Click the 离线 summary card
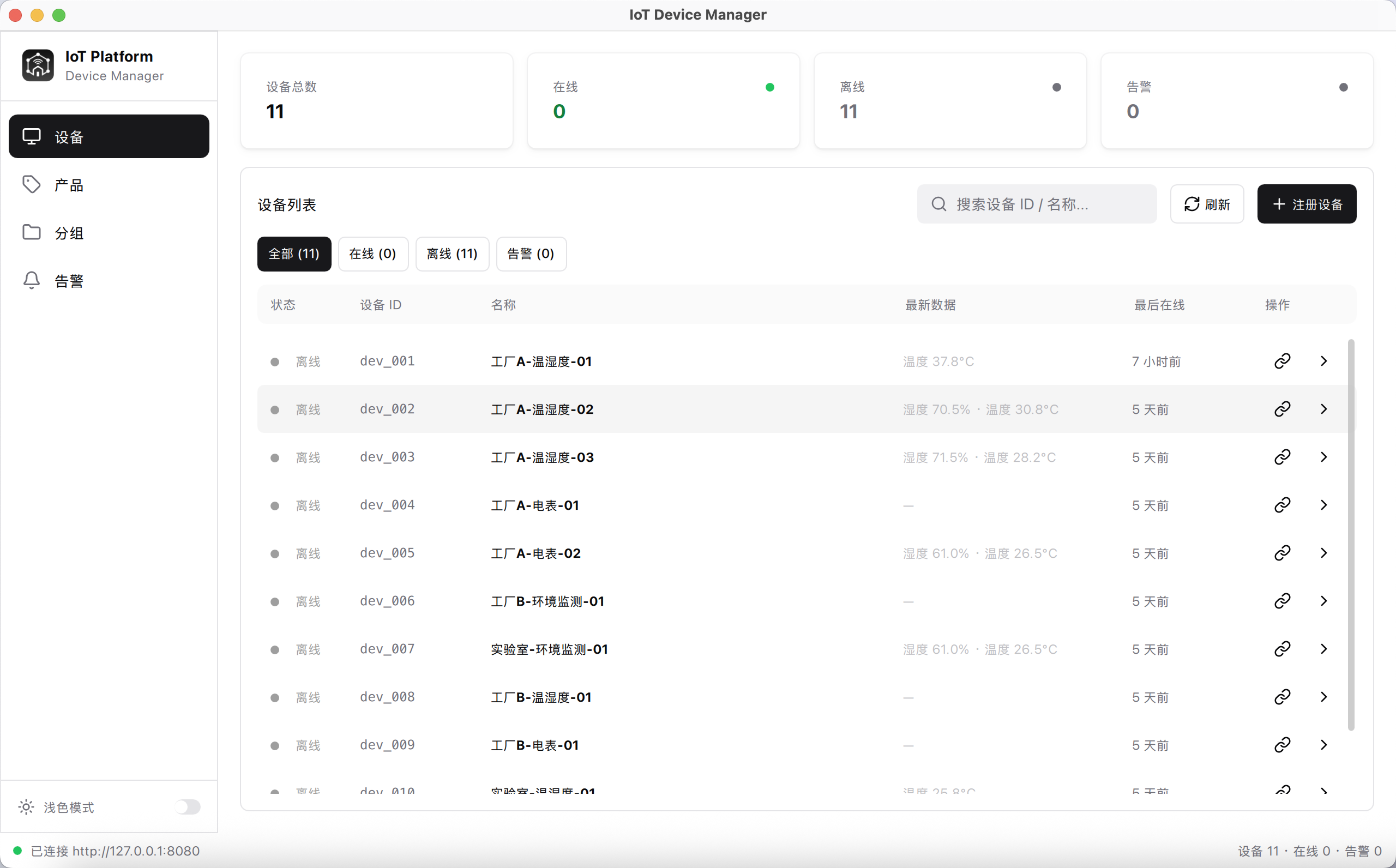This screenshot has width=1396, height=868. [x=950, y=101]
